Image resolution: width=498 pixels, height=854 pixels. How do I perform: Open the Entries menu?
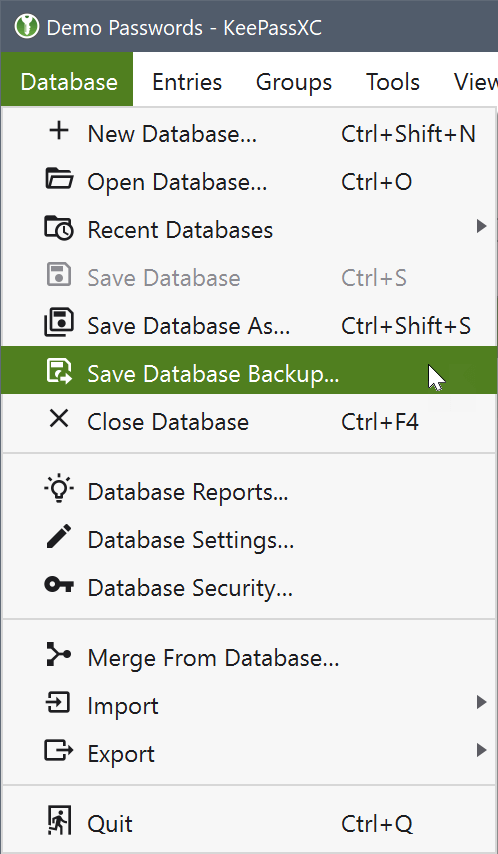tap(187, 82)
